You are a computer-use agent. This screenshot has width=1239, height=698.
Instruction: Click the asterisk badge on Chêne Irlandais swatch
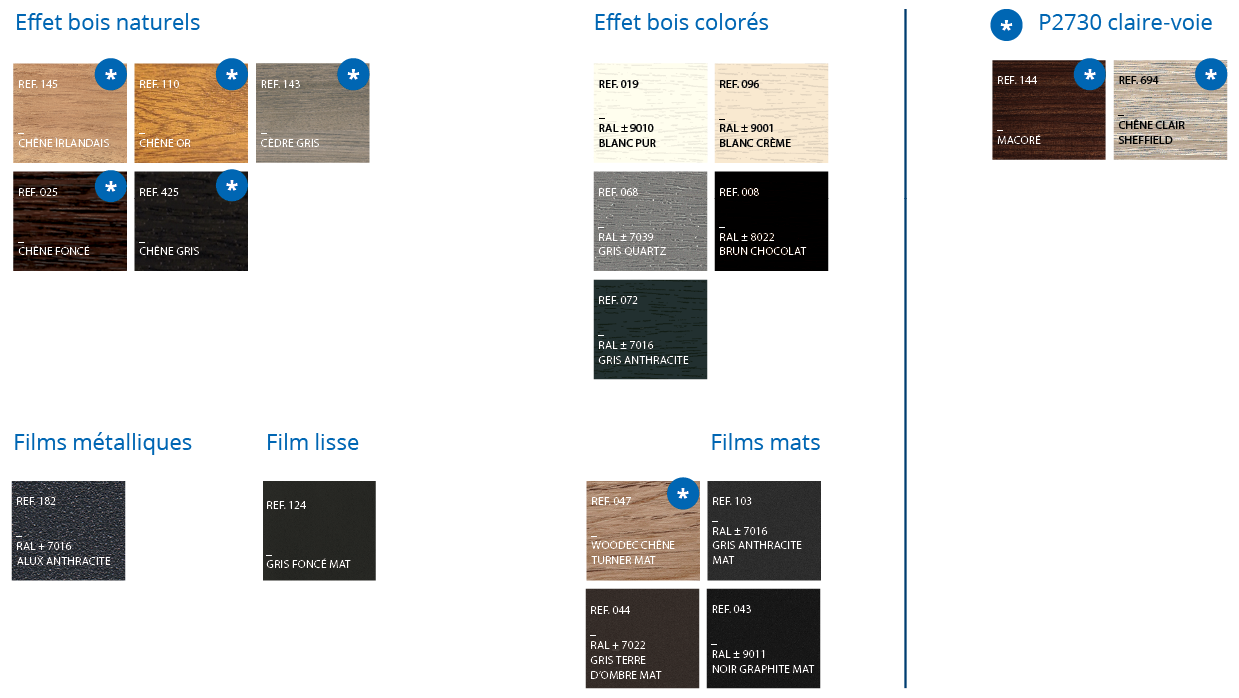111,75
